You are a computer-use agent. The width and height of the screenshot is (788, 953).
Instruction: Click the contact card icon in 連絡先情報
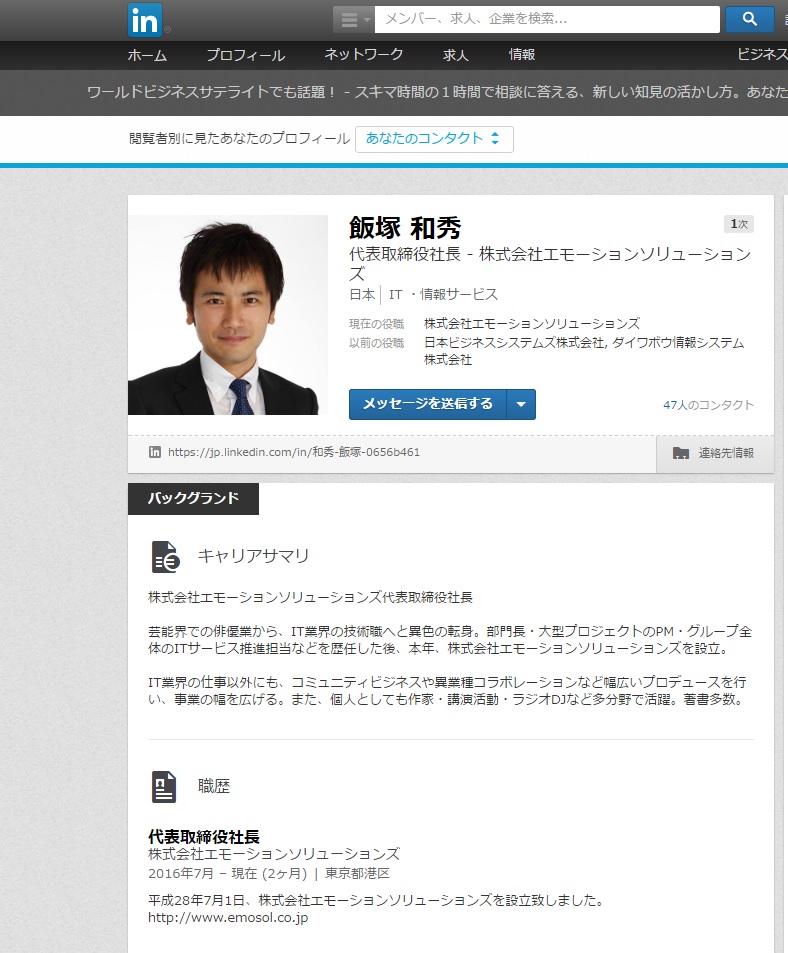(681, 453)
